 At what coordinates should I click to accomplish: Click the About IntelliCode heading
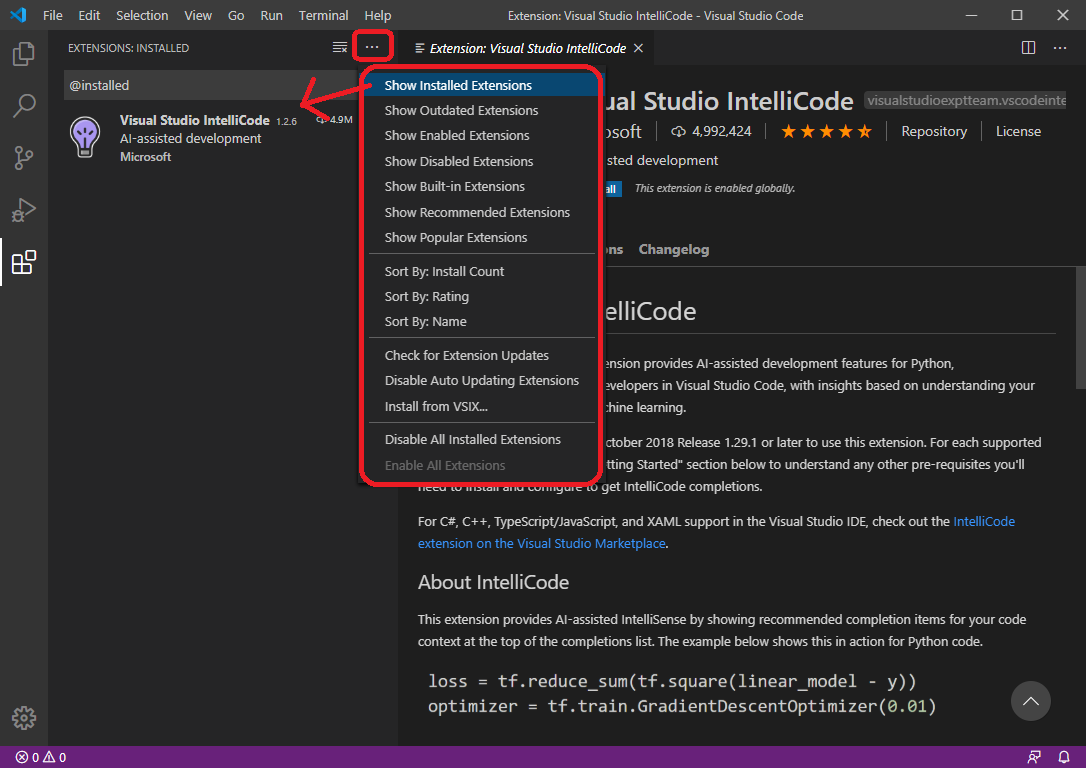coord(493,582)
